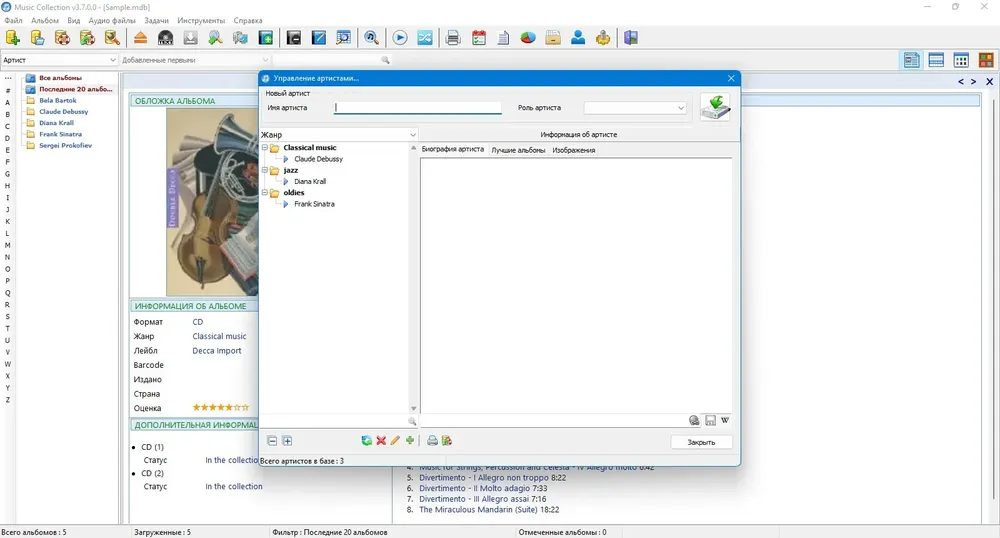
Task: Open the Инструменты menu
Action: click(x=201, y=20)
